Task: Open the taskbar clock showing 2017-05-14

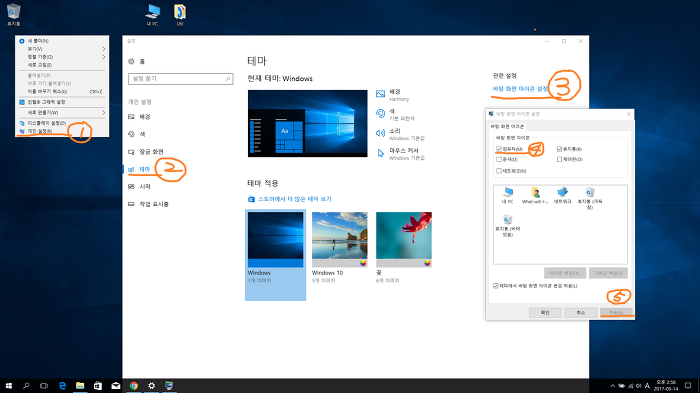Action: [x=667, y=386]
